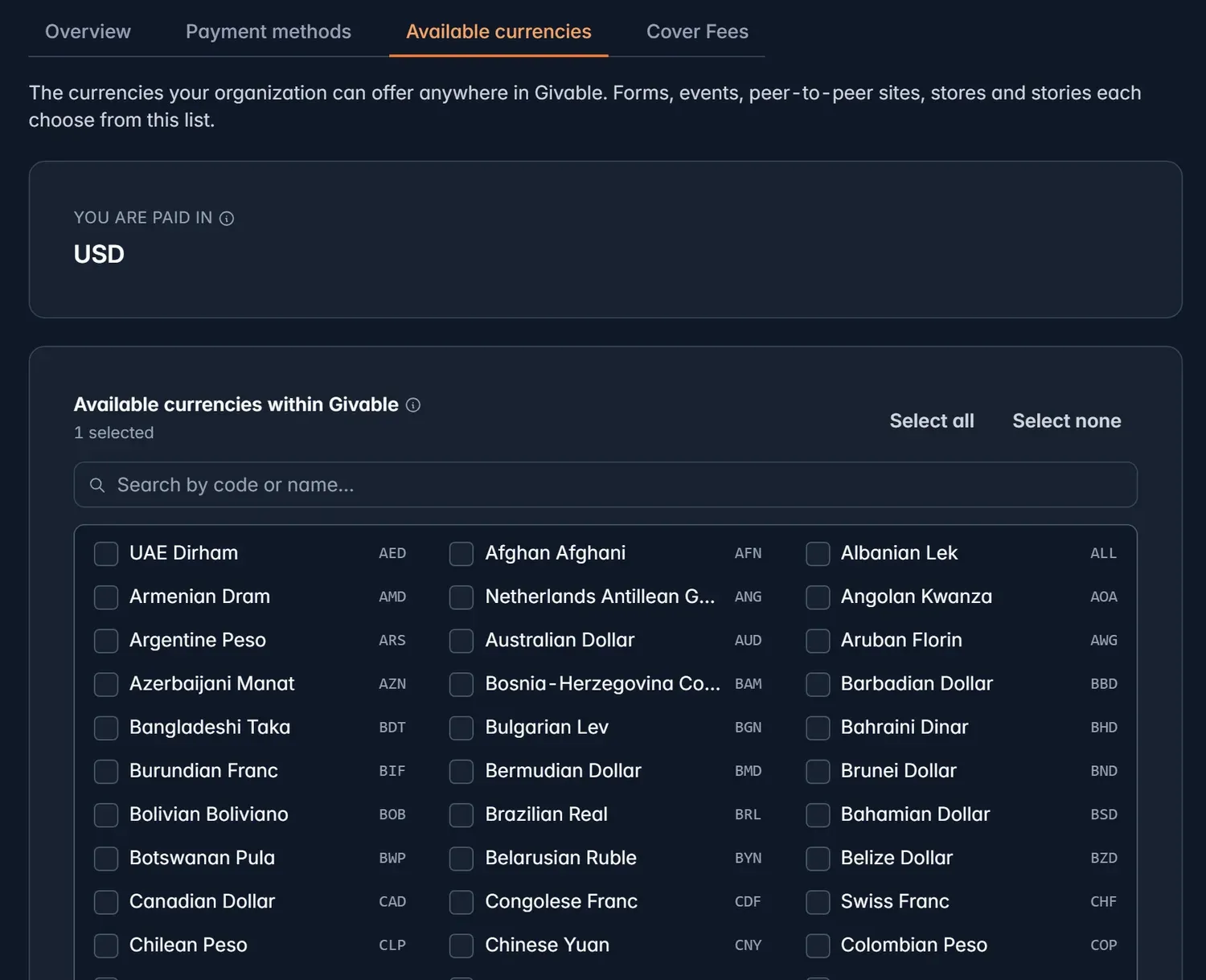1206x980 pixels.
Task: Check the UAE Dirham checkbox
Action: 106,554
